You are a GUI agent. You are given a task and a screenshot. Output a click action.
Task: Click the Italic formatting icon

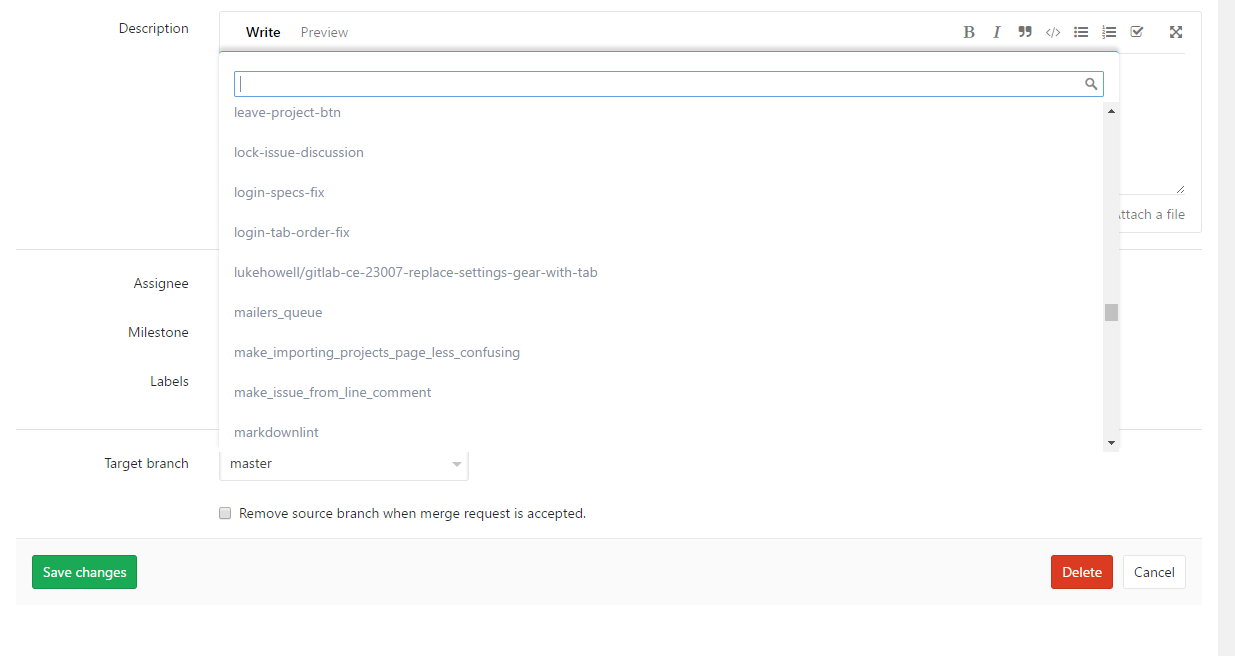(x=996, y=32)
